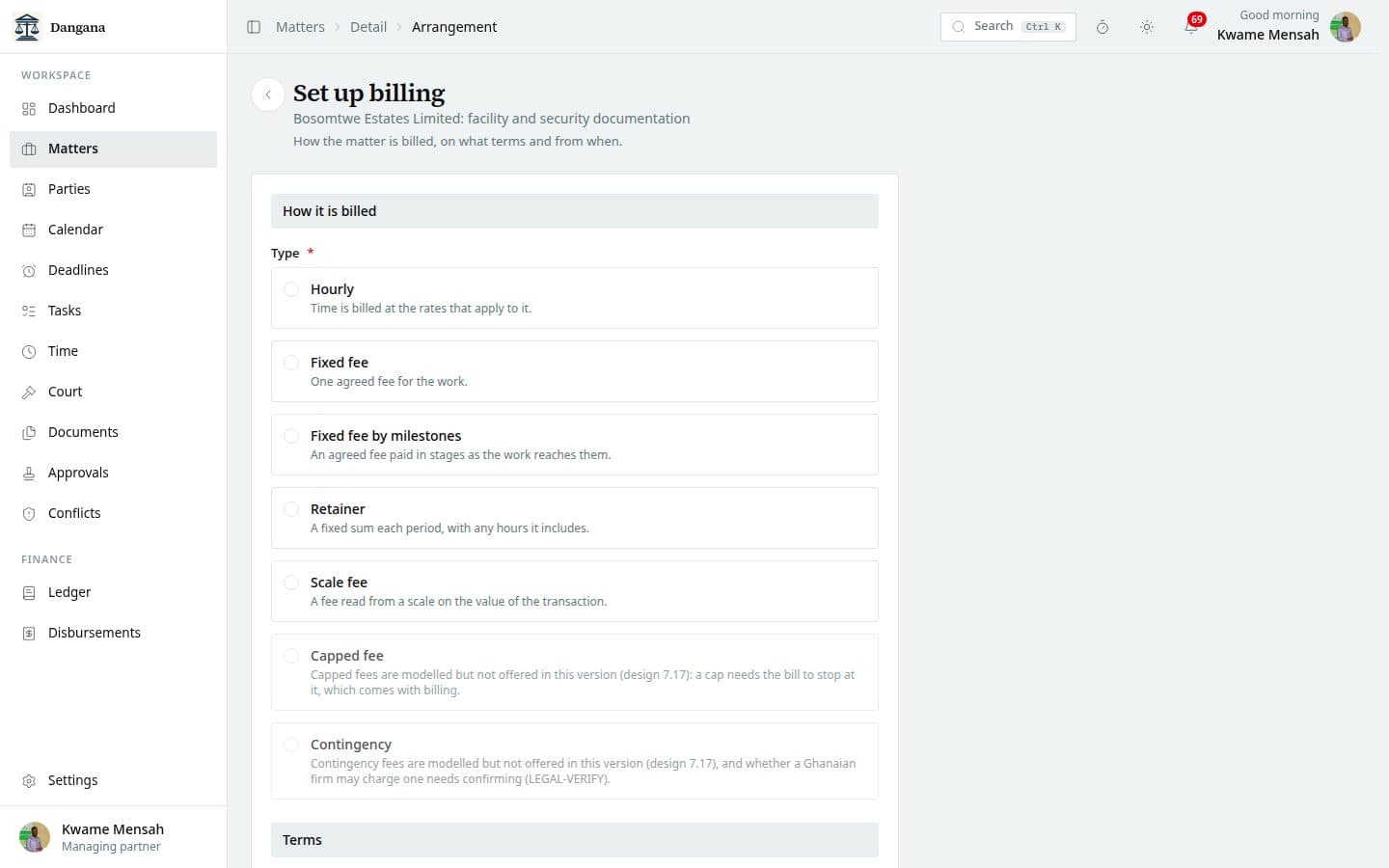1389x868 pixels.
Task: Expand the Terms section header
Action: [x=575, y=840]
